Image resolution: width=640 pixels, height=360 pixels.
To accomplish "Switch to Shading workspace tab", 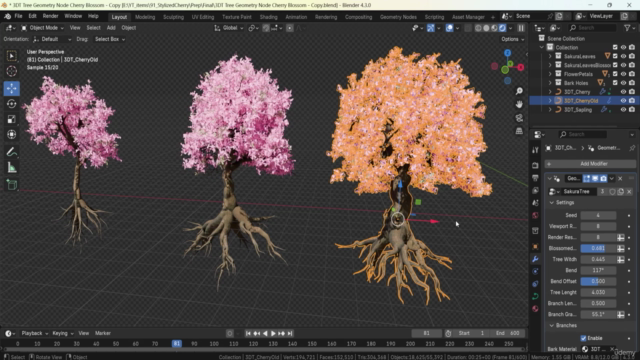I will pyautogui.click(x=269, y=17).
